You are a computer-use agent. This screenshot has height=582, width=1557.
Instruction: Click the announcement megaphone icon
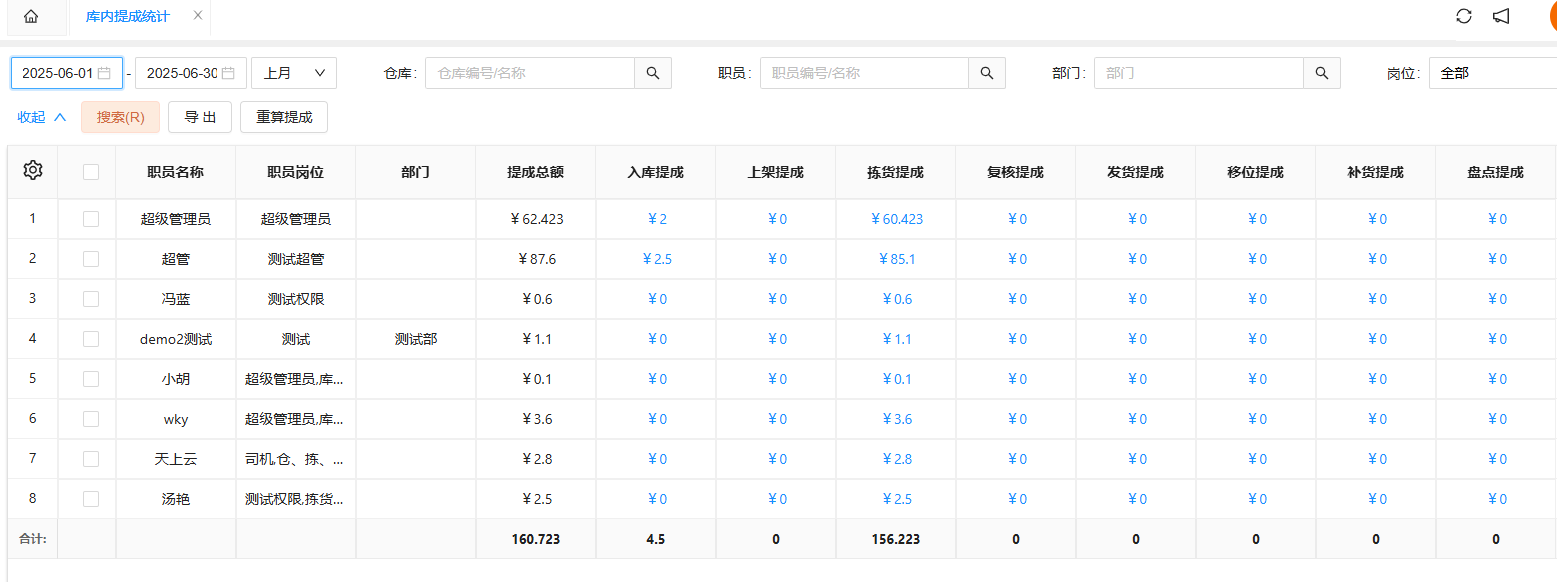[1500, 16]
